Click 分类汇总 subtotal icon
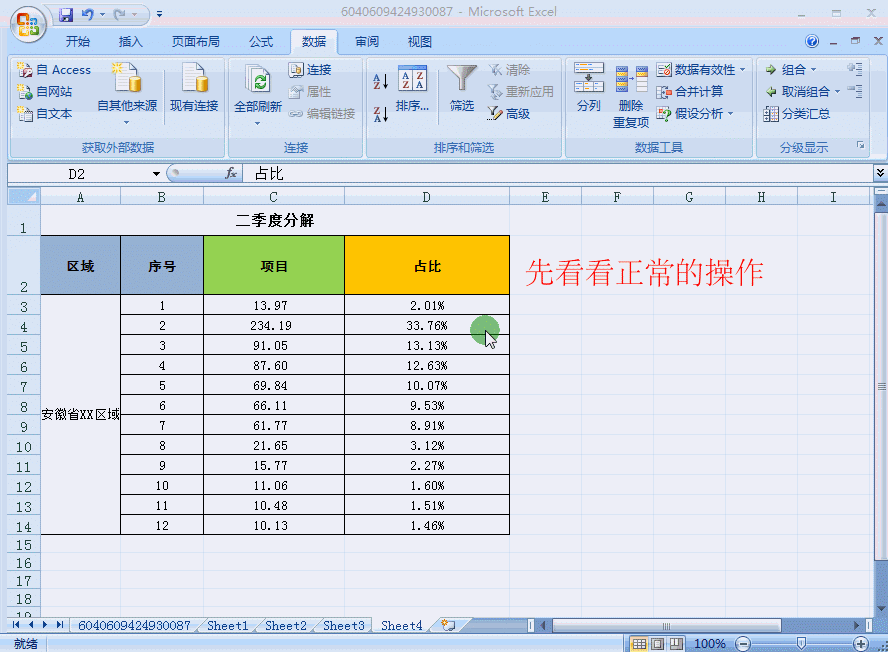888x652 pixels. [794, 112]
